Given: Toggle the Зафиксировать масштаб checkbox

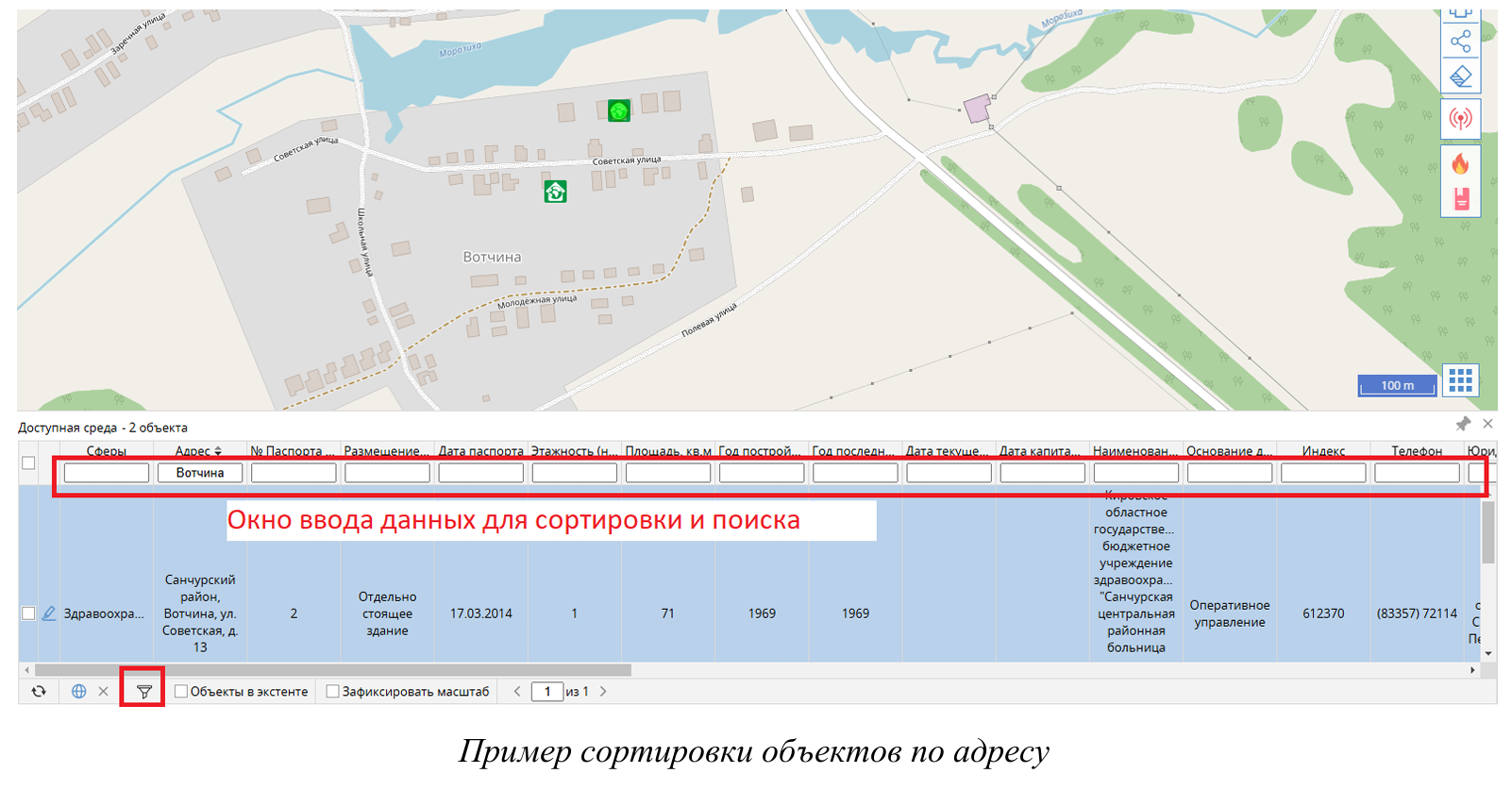Looking at the screenshot, I should click(x=332, y=692).
